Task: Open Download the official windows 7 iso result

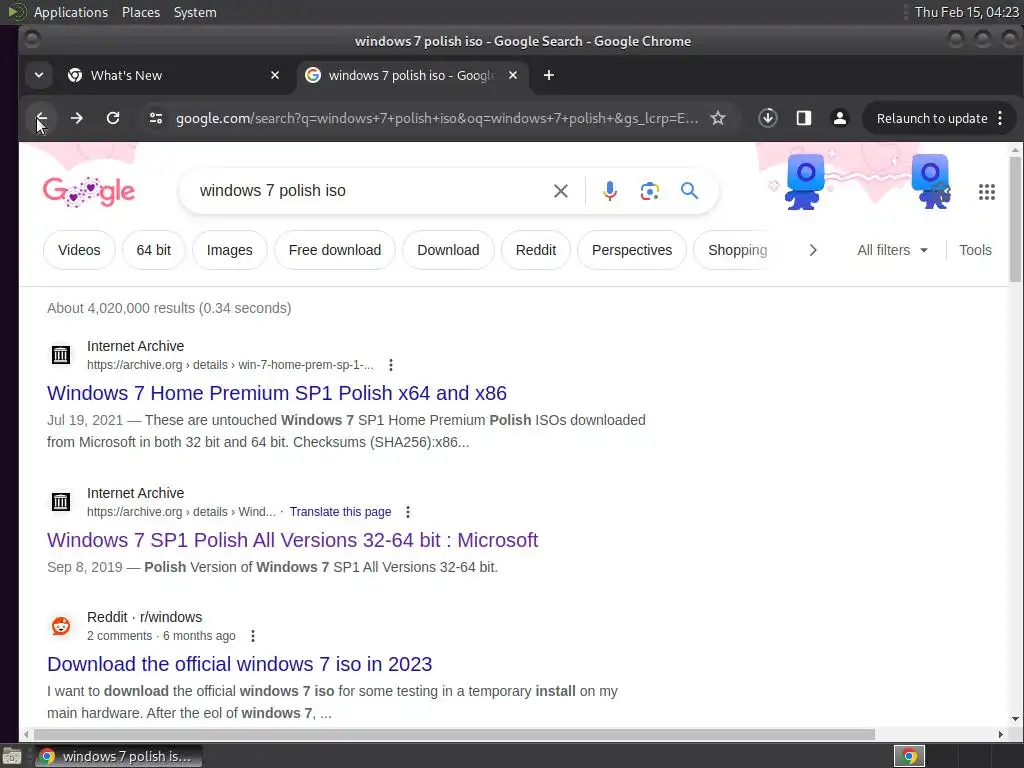Action: [240, 664]
